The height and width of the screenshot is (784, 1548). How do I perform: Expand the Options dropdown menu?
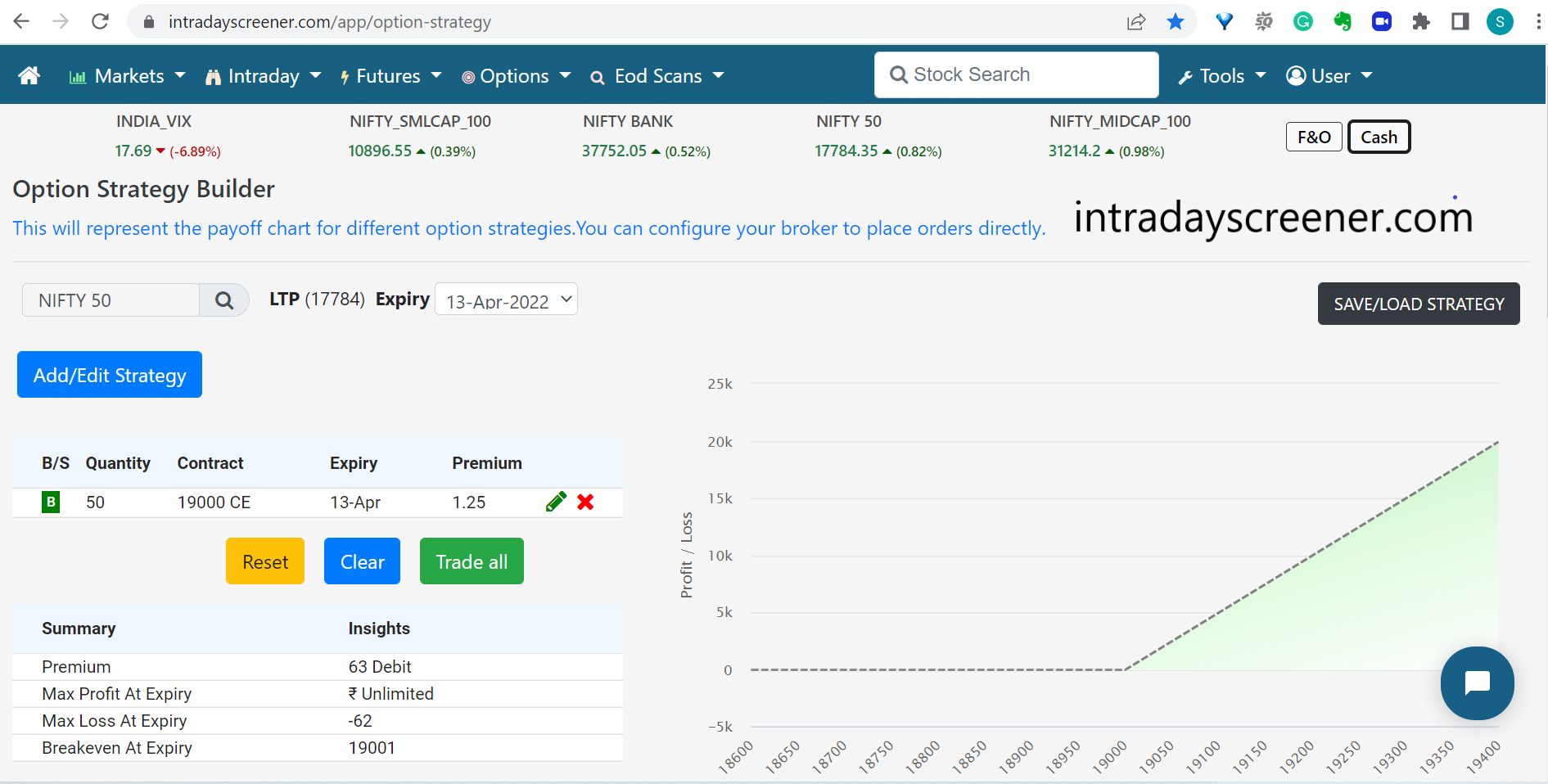[513, 75]
